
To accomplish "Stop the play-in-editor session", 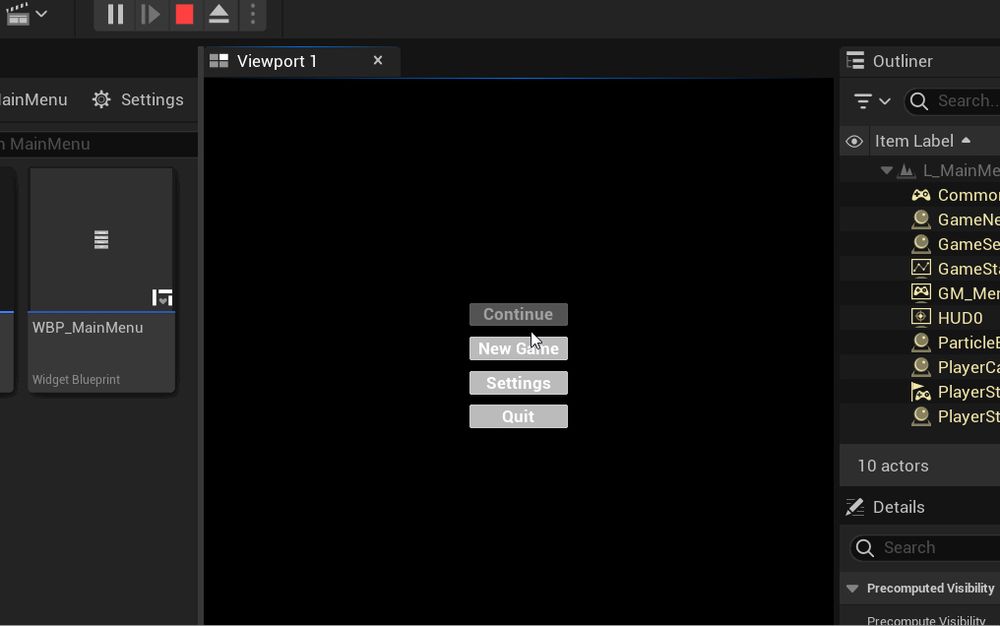I will point(184,15).
